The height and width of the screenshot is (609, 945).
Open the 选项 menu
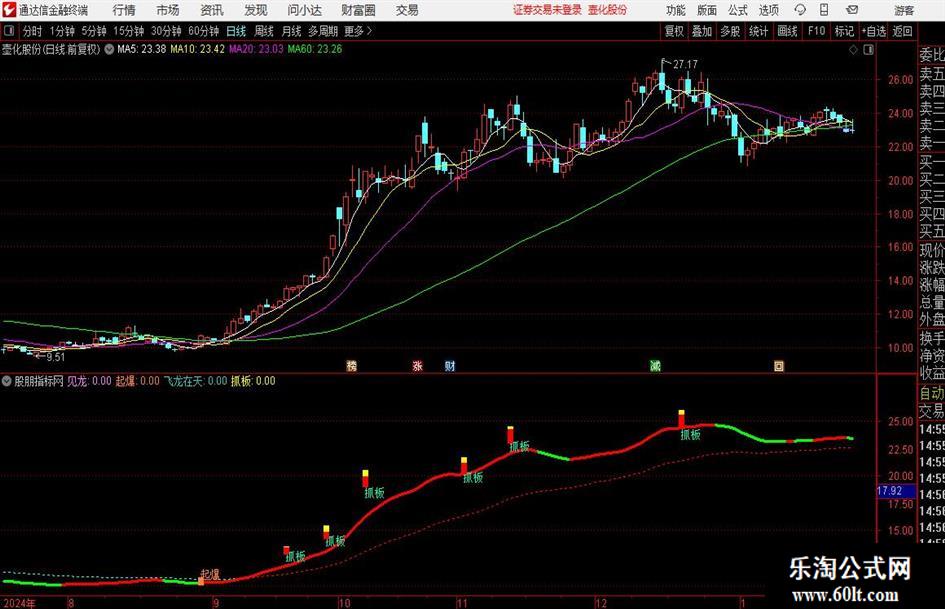[x=768, y=10]
